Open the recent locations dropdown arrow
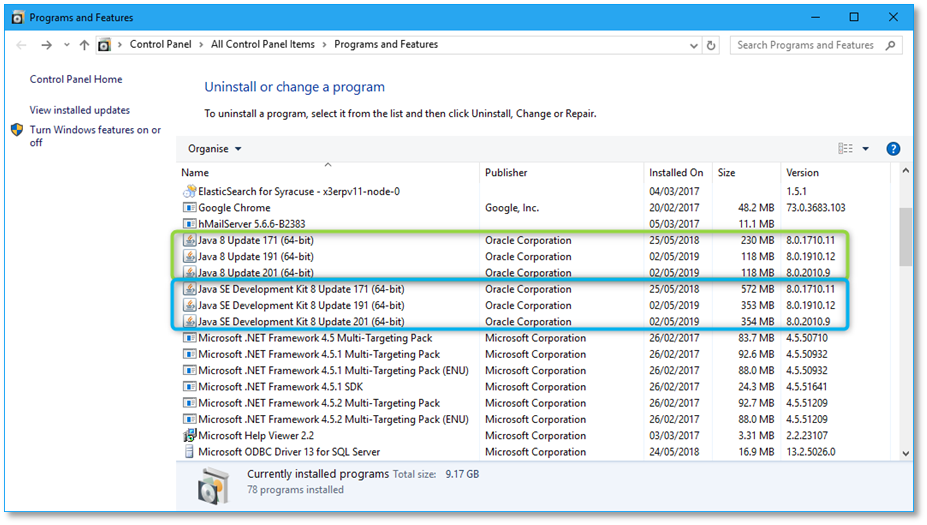The width and height of the screenshot is (927, 525). pos(66,45)
